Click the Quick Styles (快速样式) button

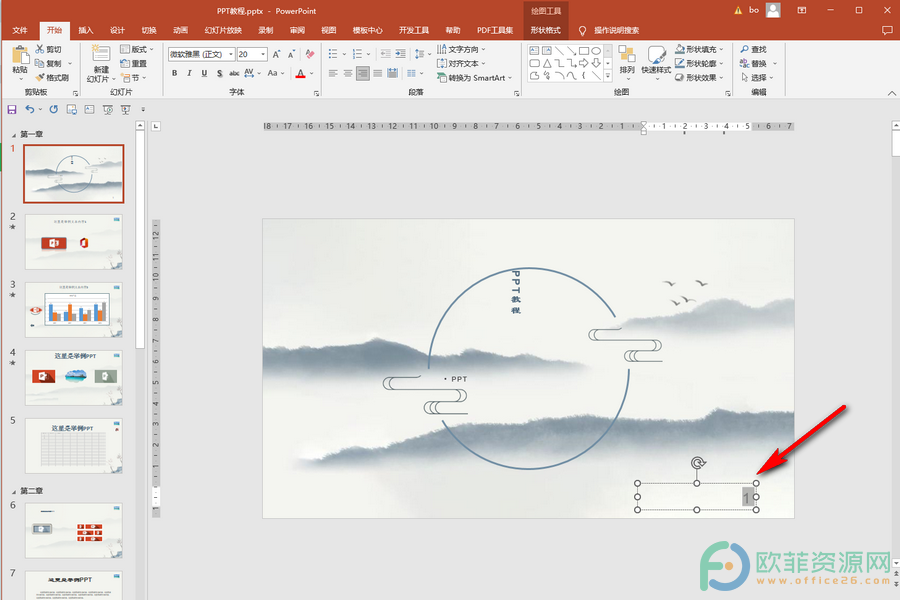click(656, 61)
